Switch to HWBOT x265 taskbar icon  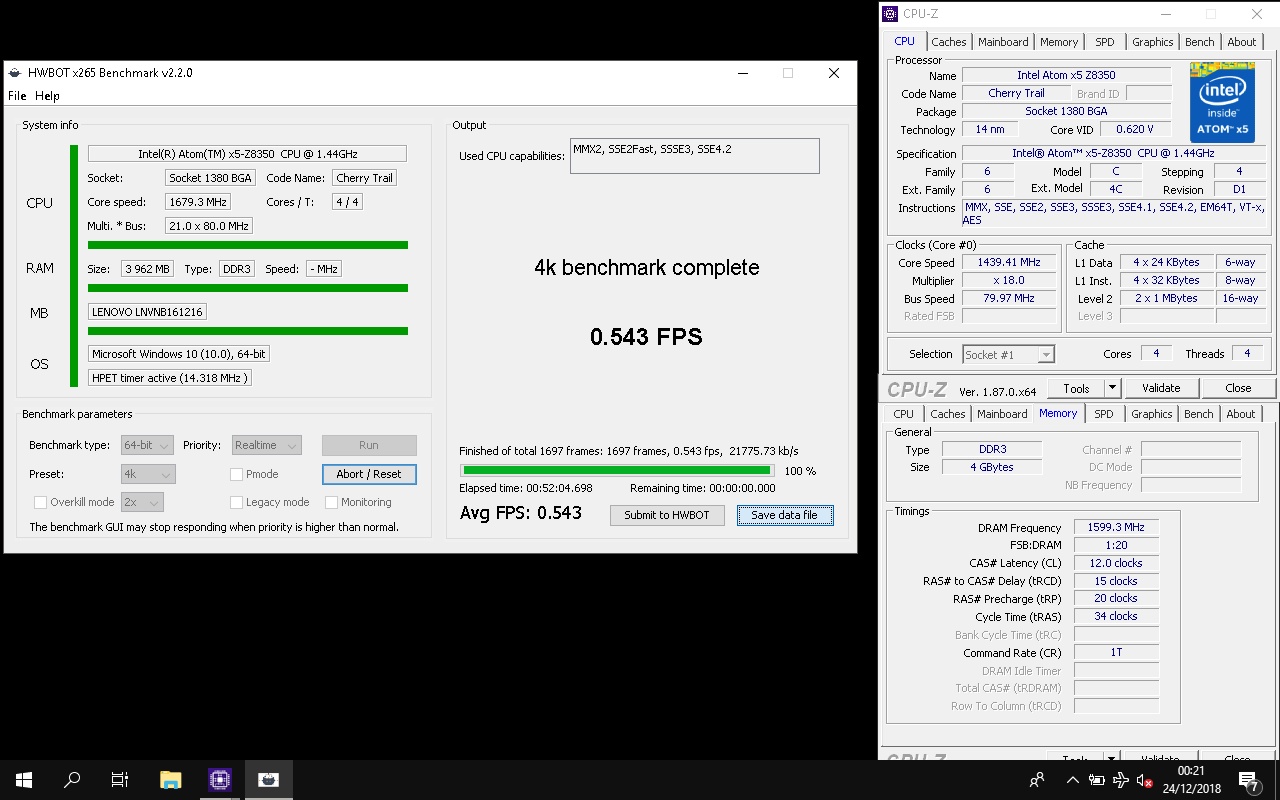click(x=268, y=780)
